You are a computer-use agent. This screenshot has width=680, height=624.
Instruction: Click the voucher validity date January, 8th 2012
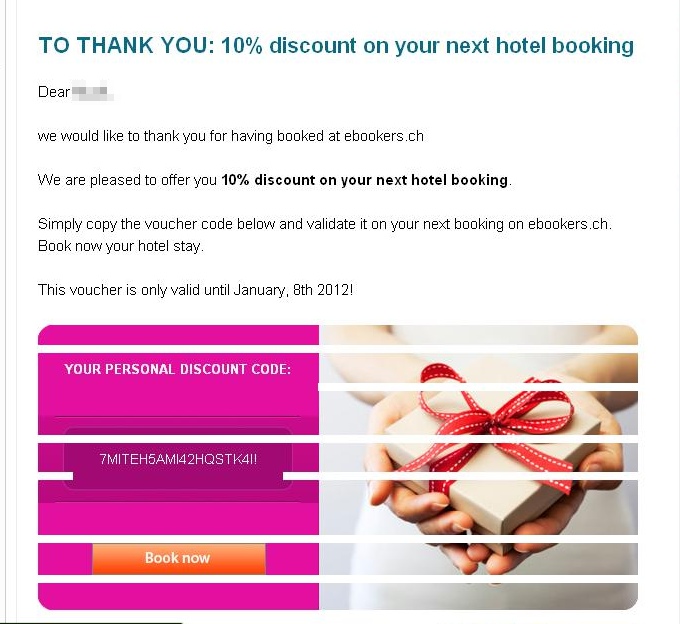click(291, 290)
